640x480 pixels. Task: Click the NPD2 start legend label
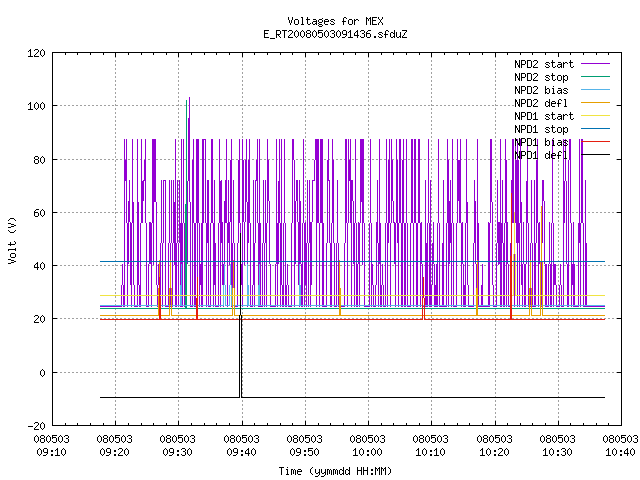point(544,64)
